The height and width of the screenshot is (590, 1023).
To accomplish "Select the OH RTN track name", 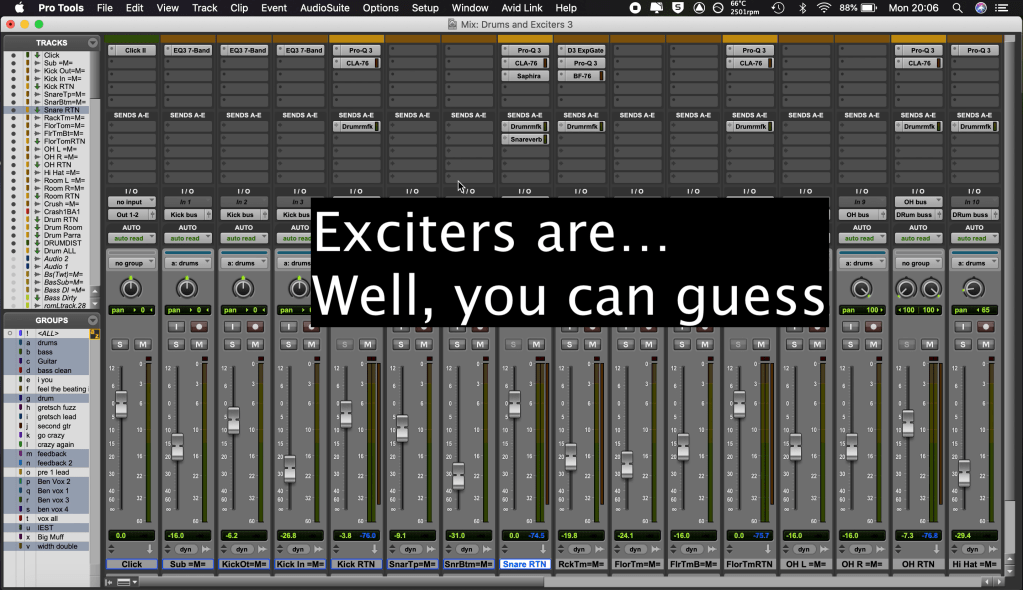I will tap(919, 564).
